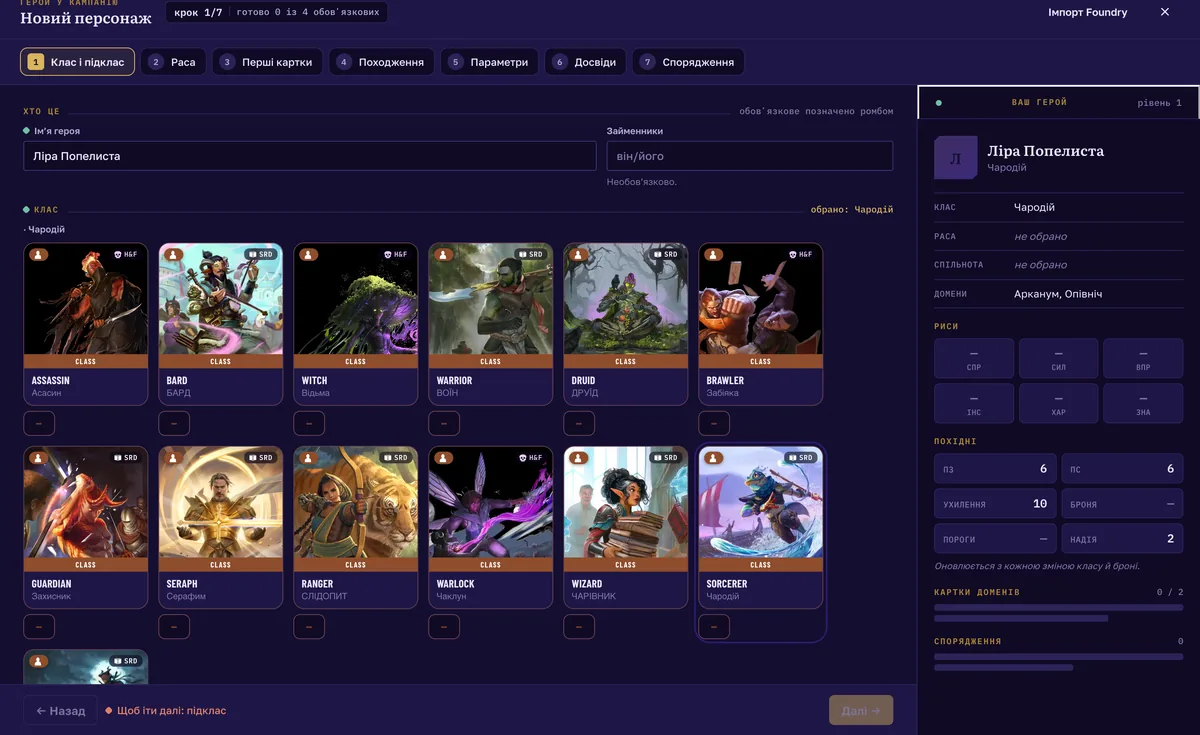Click the person icon on the Wizard card

click(x=579, y=458)
